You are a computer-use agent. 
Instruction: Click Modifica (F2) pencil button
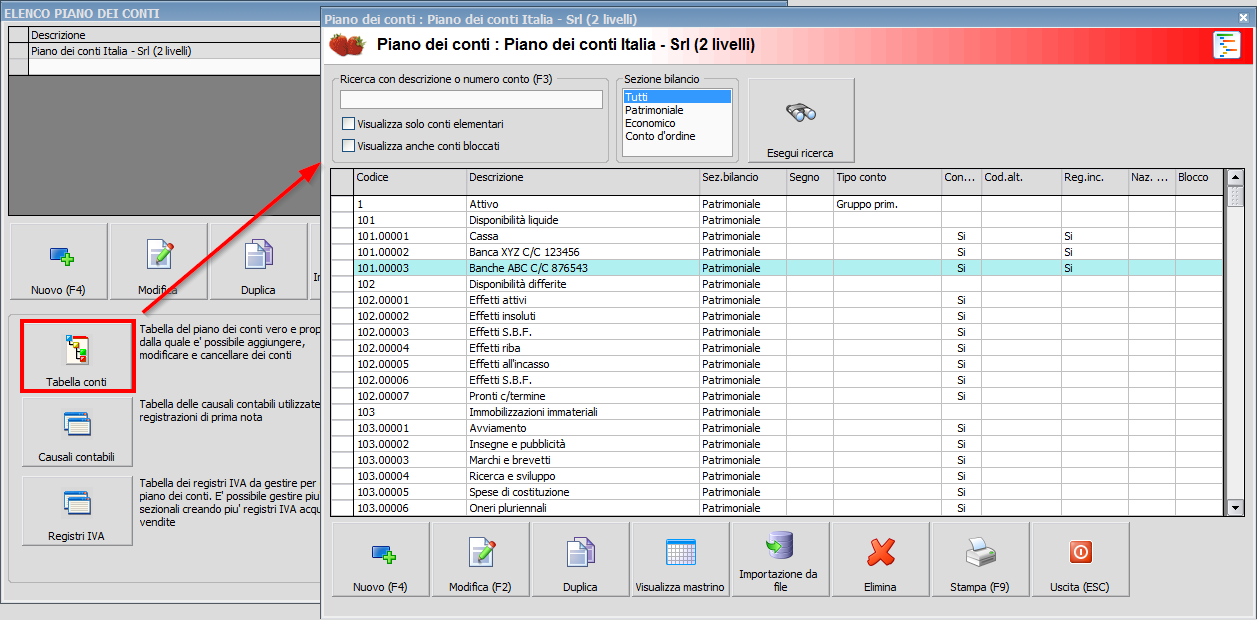481,560
